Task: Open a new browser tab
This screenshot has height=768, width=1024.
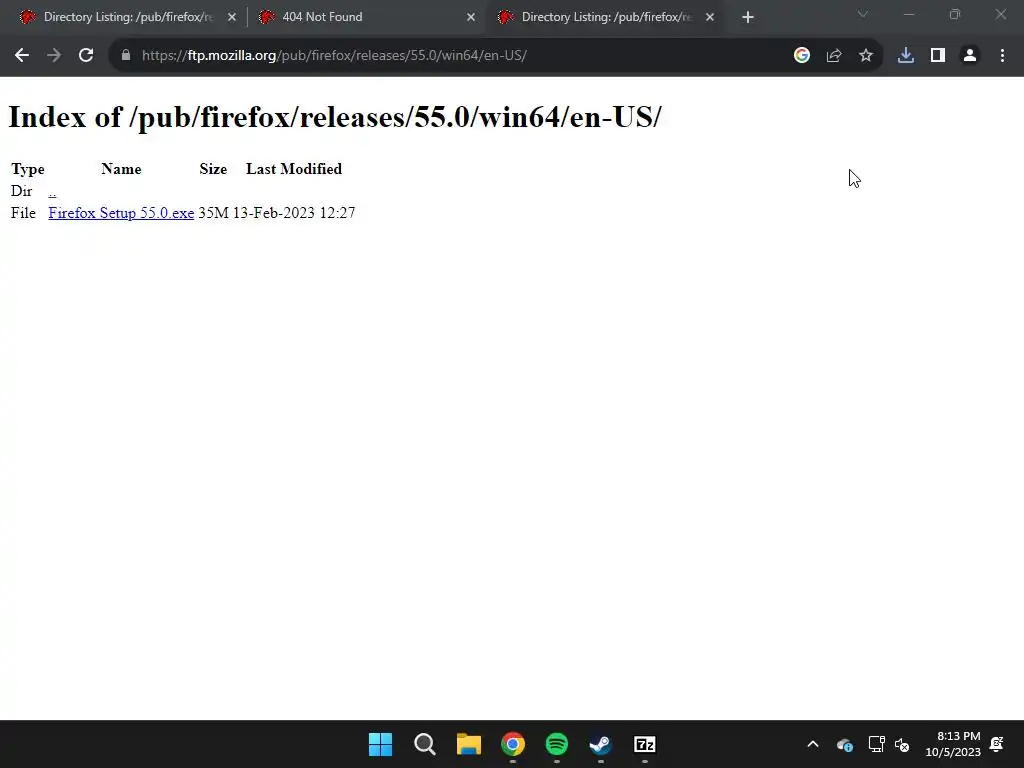Action: 748,17
